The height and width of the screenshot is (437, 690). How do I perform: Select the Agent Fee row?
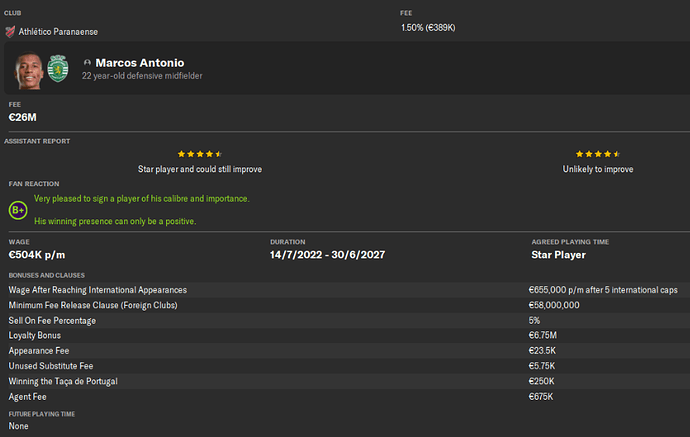(347, 397)
